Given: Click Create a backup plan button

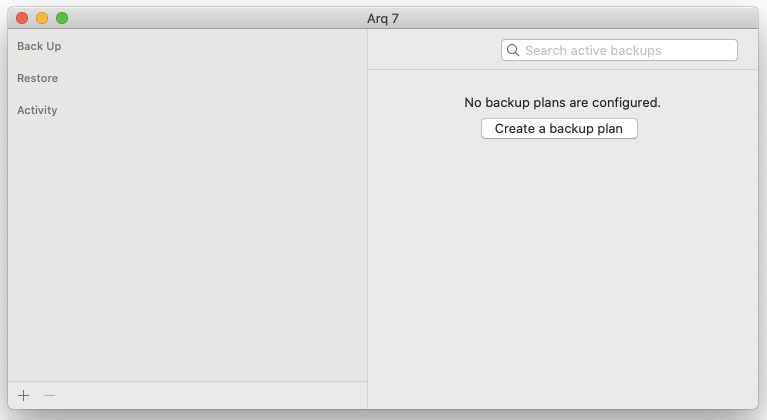Looking at the screenshot, I should (559, 129).
